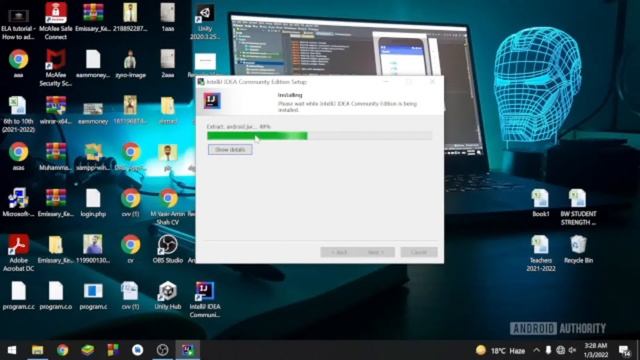Screen dimensions: 640x360
Task: Click the network icon in system tray
Action: [560, 350]
